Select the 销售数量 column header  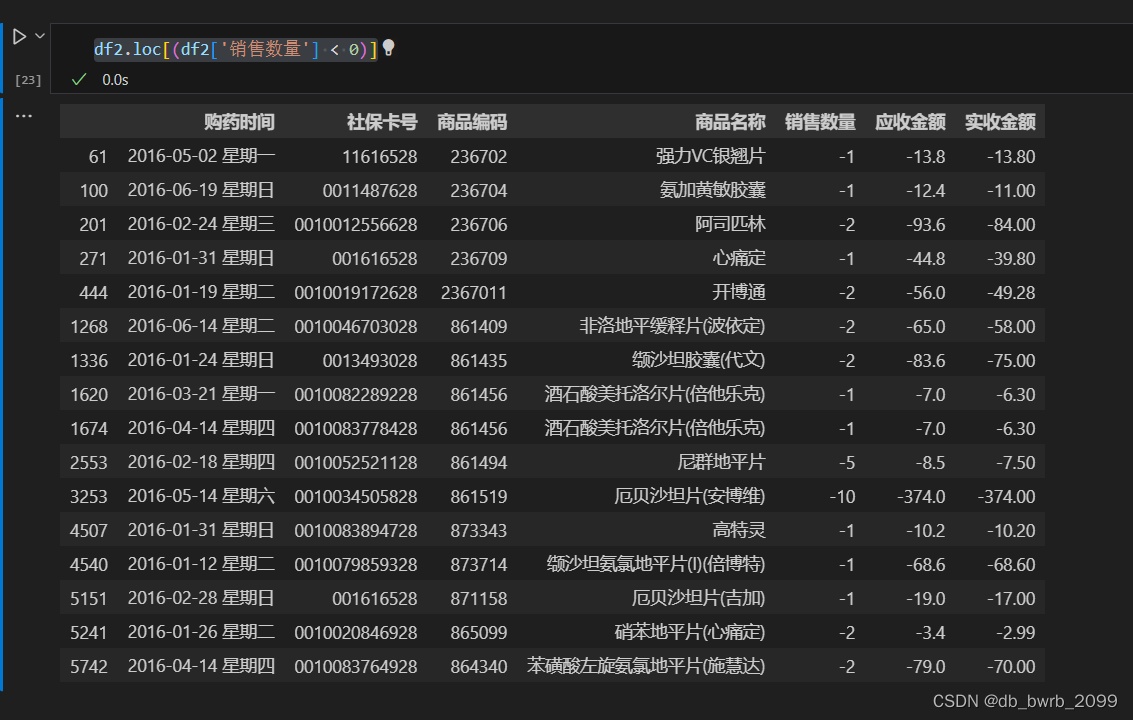(821, 121)
